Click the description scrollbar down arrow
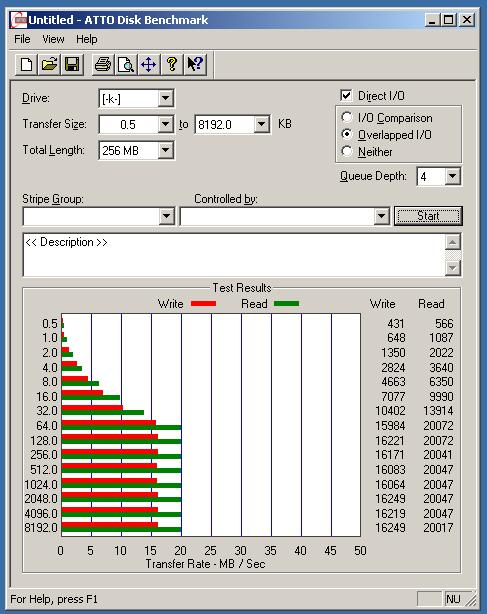The width and height of the screenshot is (487, 614). click(x=453, y=268)
